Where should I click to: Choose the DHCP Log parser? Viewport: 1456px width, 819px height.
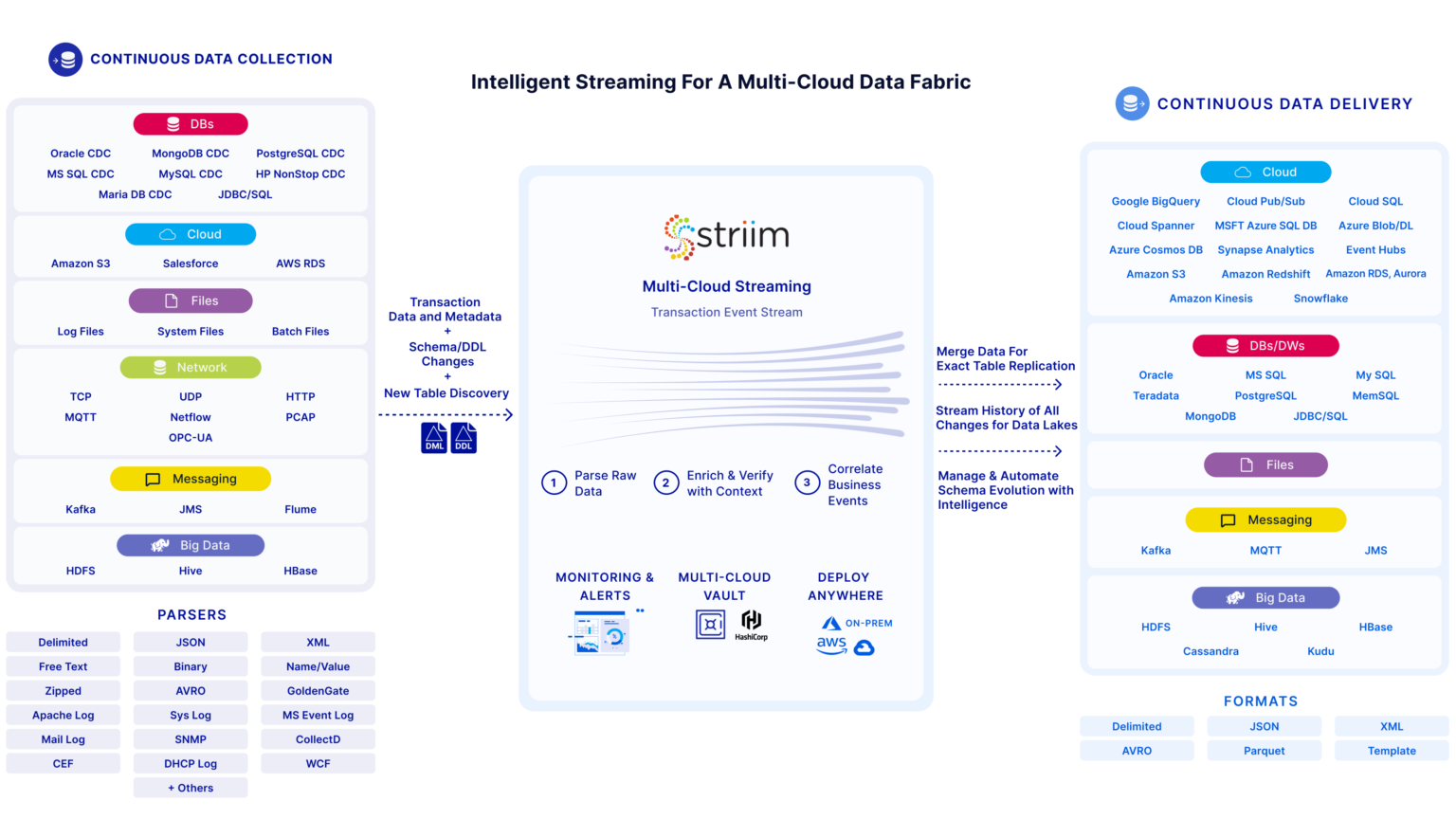[191, 764]
